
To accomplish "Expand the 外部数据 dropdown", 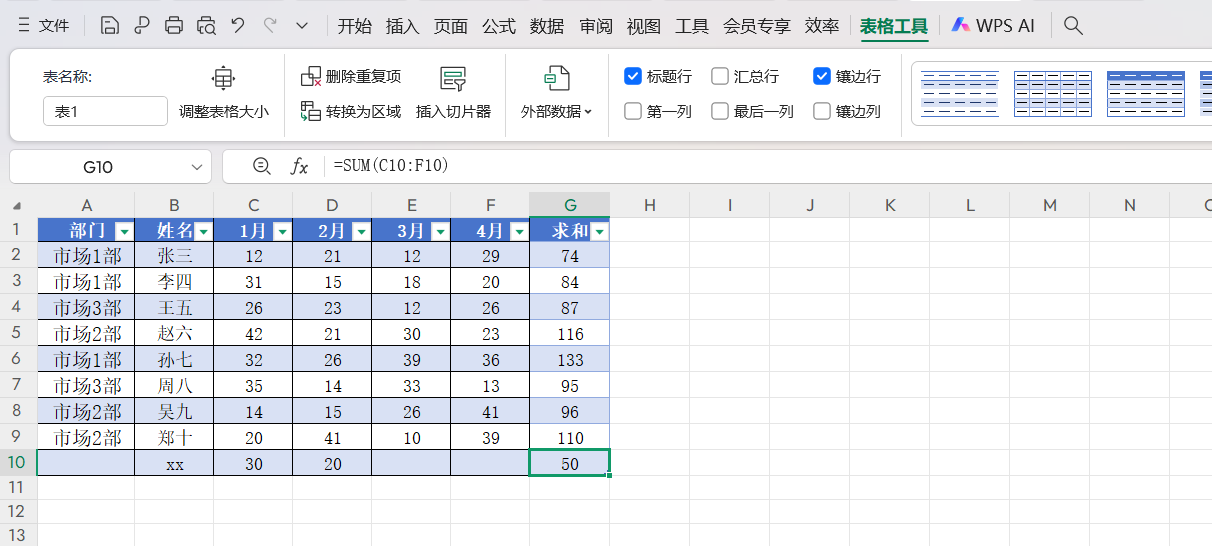I will [556, 111].
